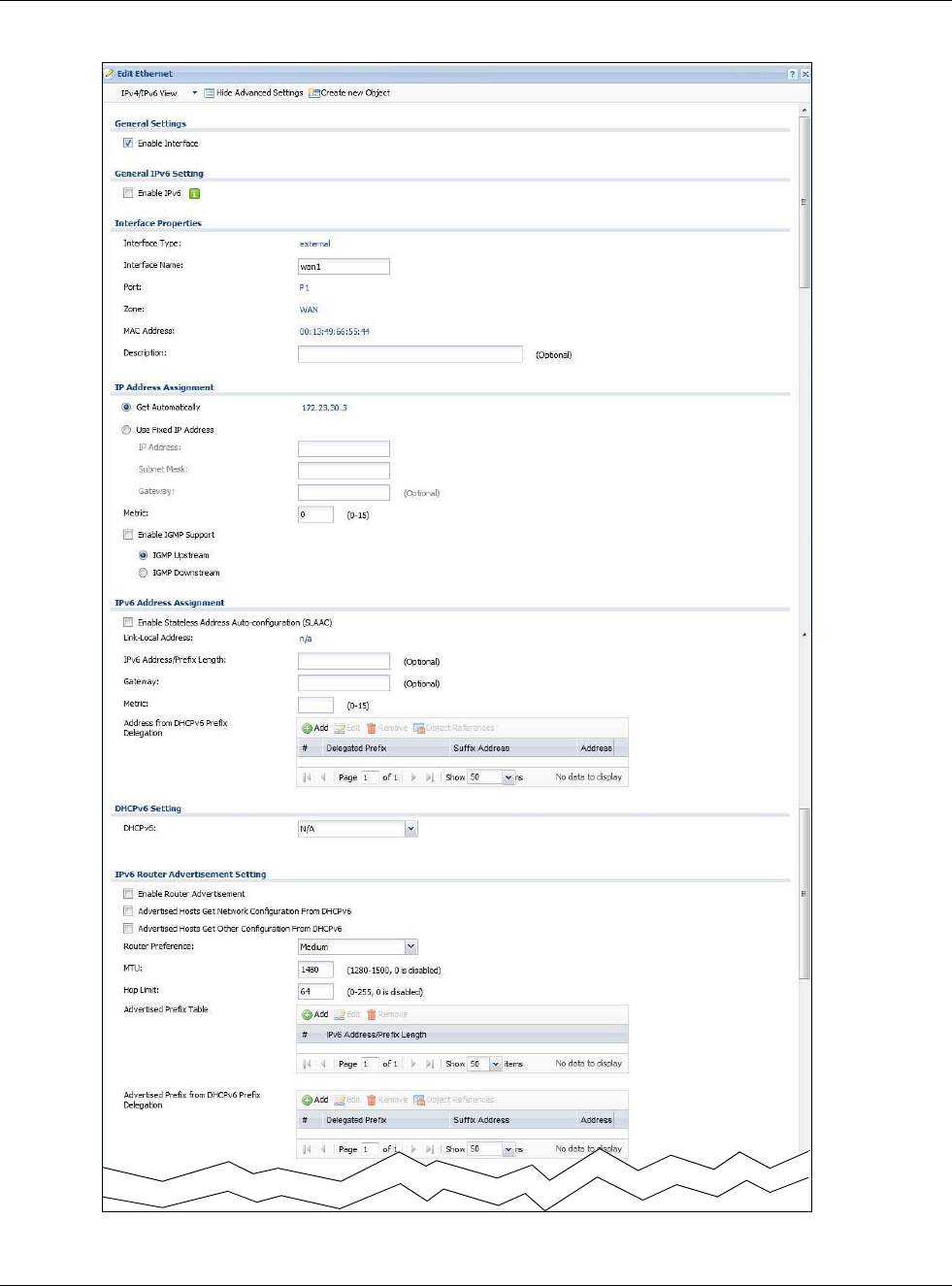Screen dimensions: 952x1286
Task: Click Hide Advanced Settings
Action: (253, 93)
